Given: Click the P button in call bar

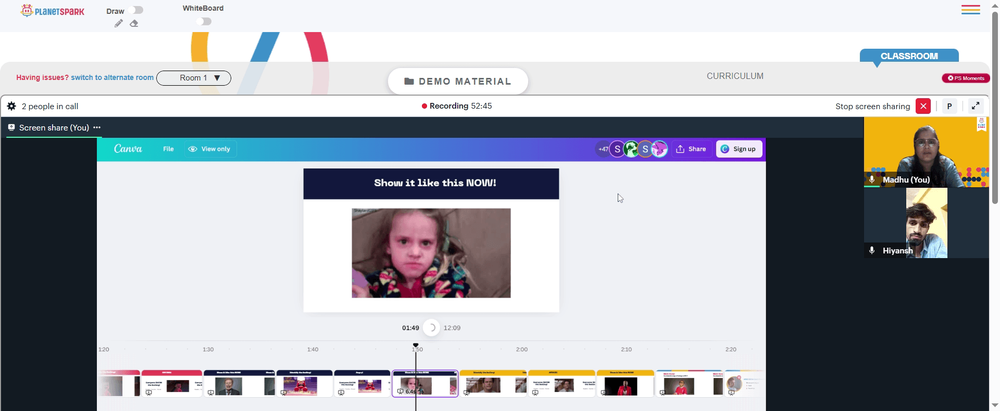Looking at the screenshot, I should coord(950,107).
